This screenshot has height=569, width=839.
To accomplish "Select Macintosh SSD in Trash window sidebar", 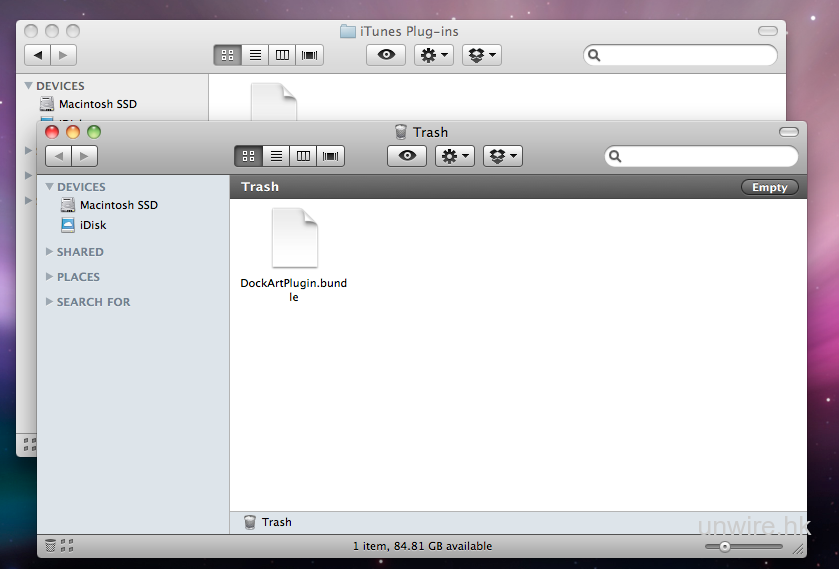I will click(x=118, y=205).
